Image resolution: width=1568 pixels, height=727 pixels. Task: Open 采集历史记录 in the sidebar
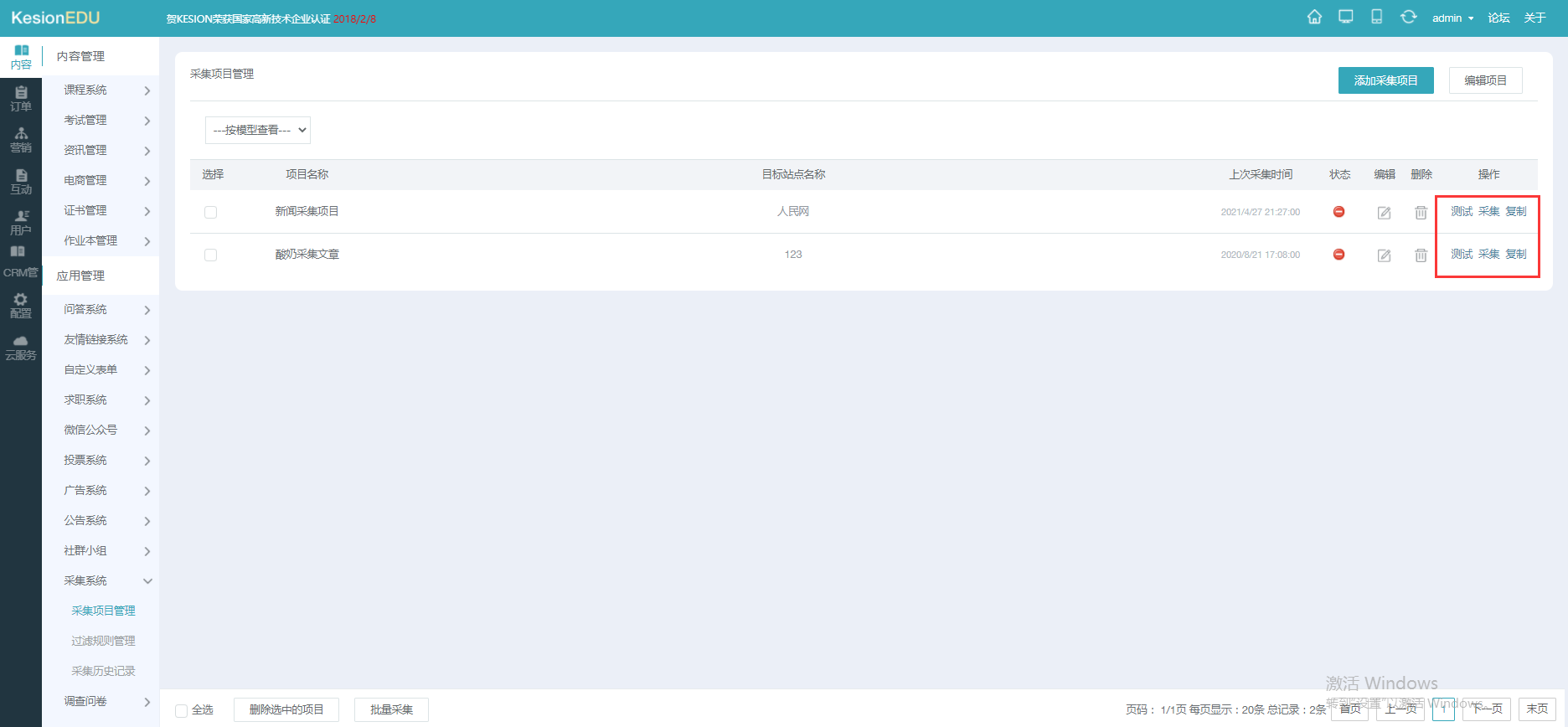[x=103, y=671]
